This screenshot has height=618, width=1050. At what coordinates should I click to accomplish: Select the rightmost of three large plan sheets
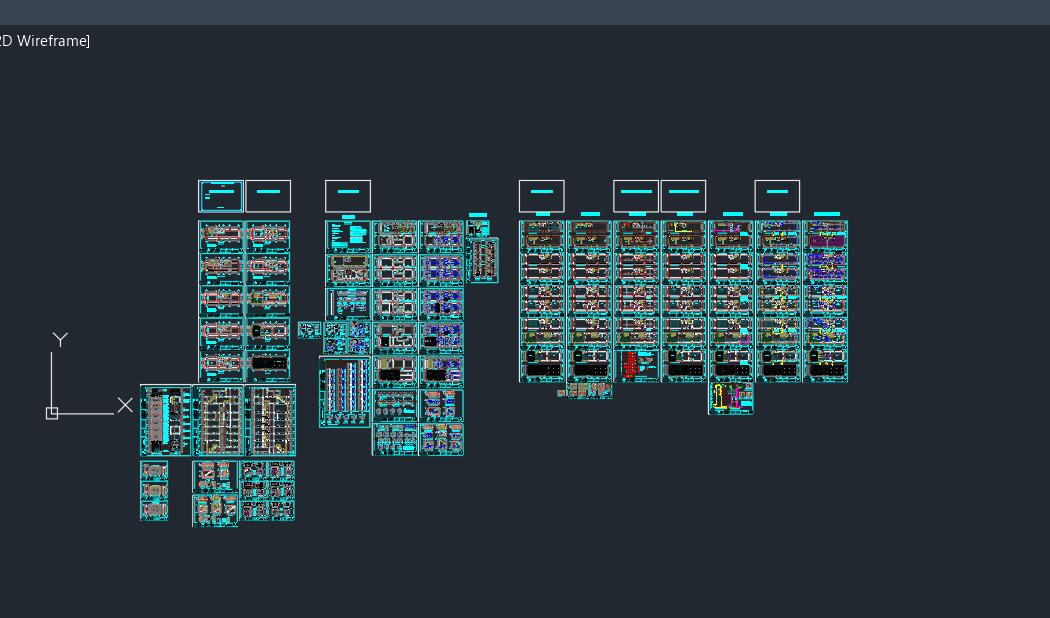pos(271,420)
